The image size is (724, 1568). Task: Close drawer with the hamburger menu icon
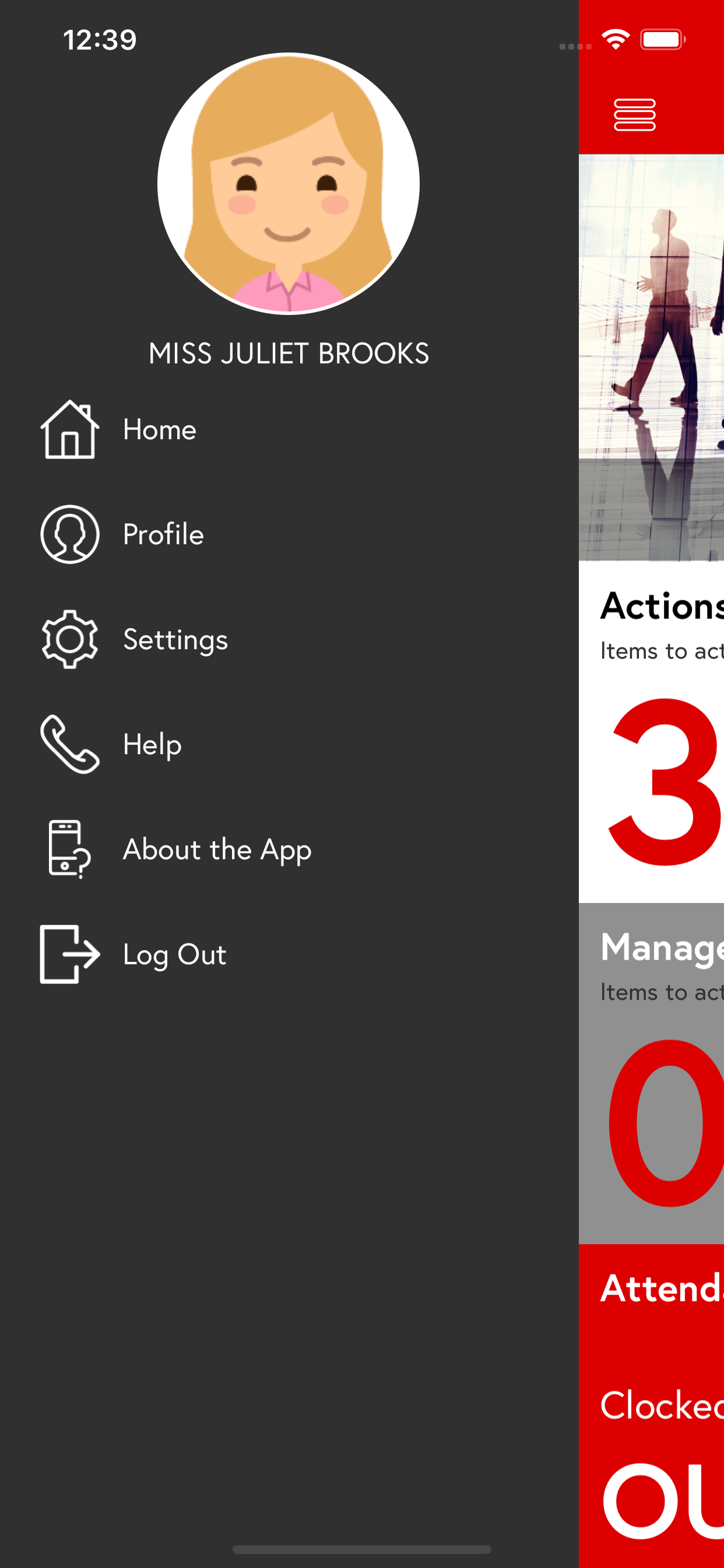coord(635,114)
